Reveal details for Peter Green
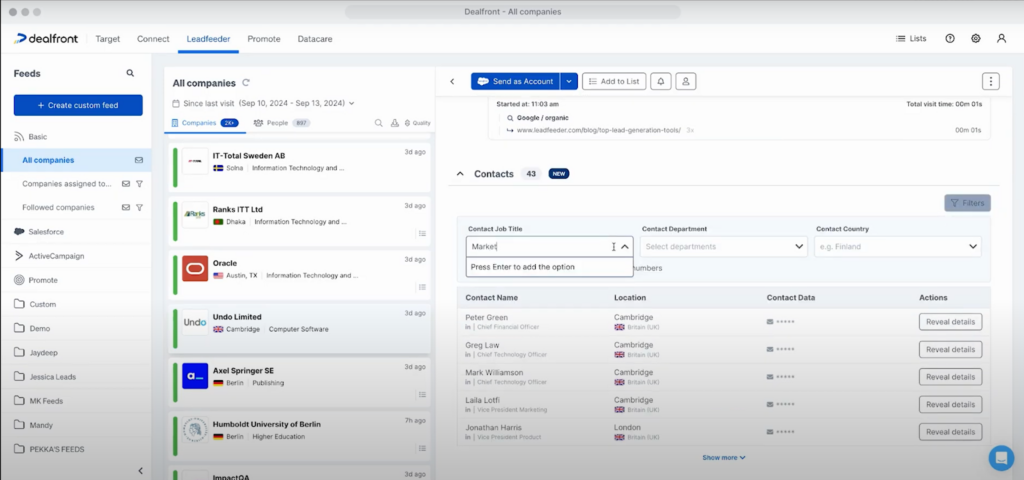 point(950,322)
